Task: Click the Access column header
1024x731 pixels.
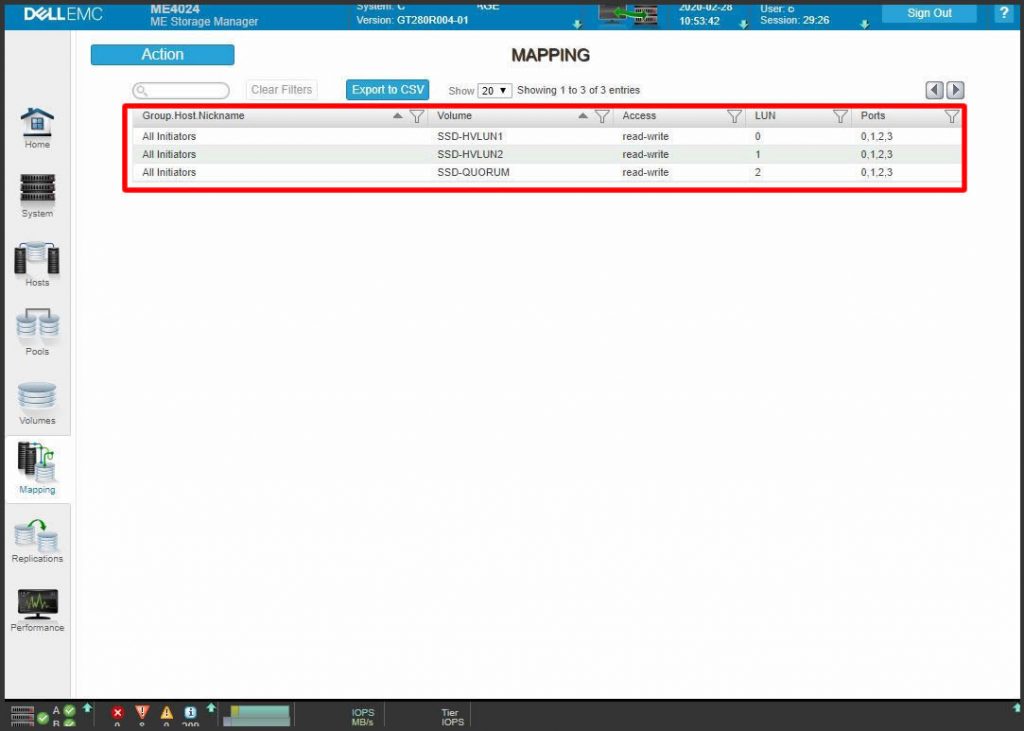Action: (x=639, y=116)
